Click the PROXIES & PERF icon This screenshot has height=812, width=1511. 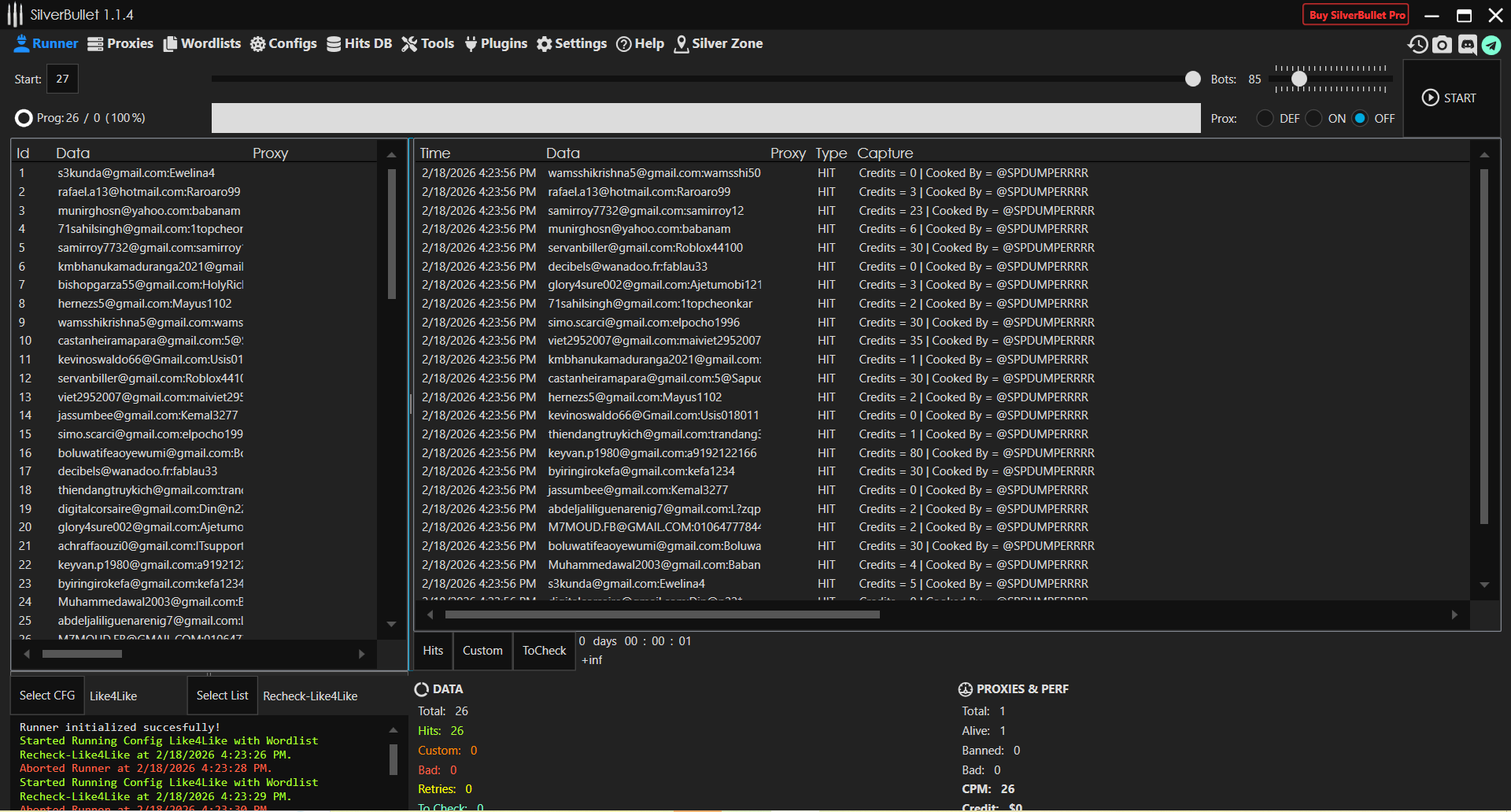point(966,689)
